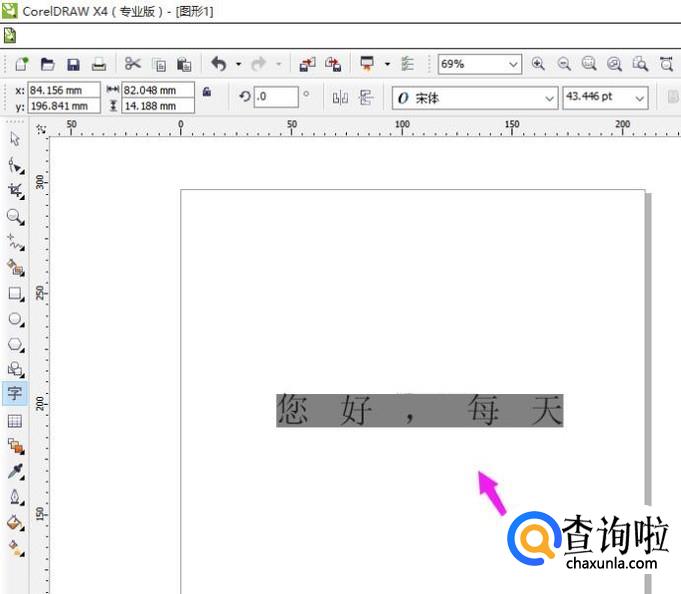Click the highlighted text 您好，每天

pyautogui.click(x=419, y=410)
